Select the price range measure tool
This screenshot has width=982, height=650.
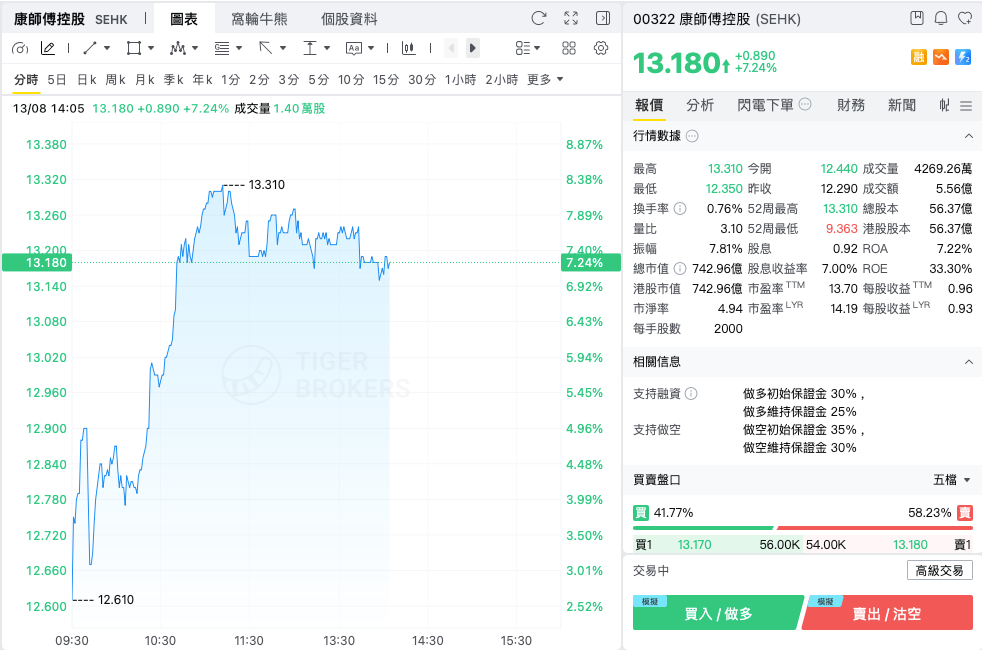point(309,48)
